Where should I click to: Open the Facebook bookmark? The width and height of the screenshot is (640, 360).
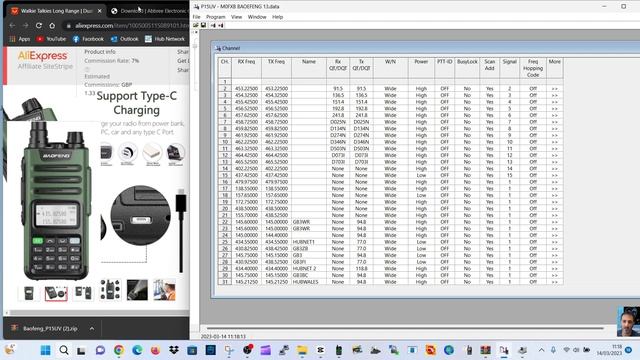(x=88, y=39)
